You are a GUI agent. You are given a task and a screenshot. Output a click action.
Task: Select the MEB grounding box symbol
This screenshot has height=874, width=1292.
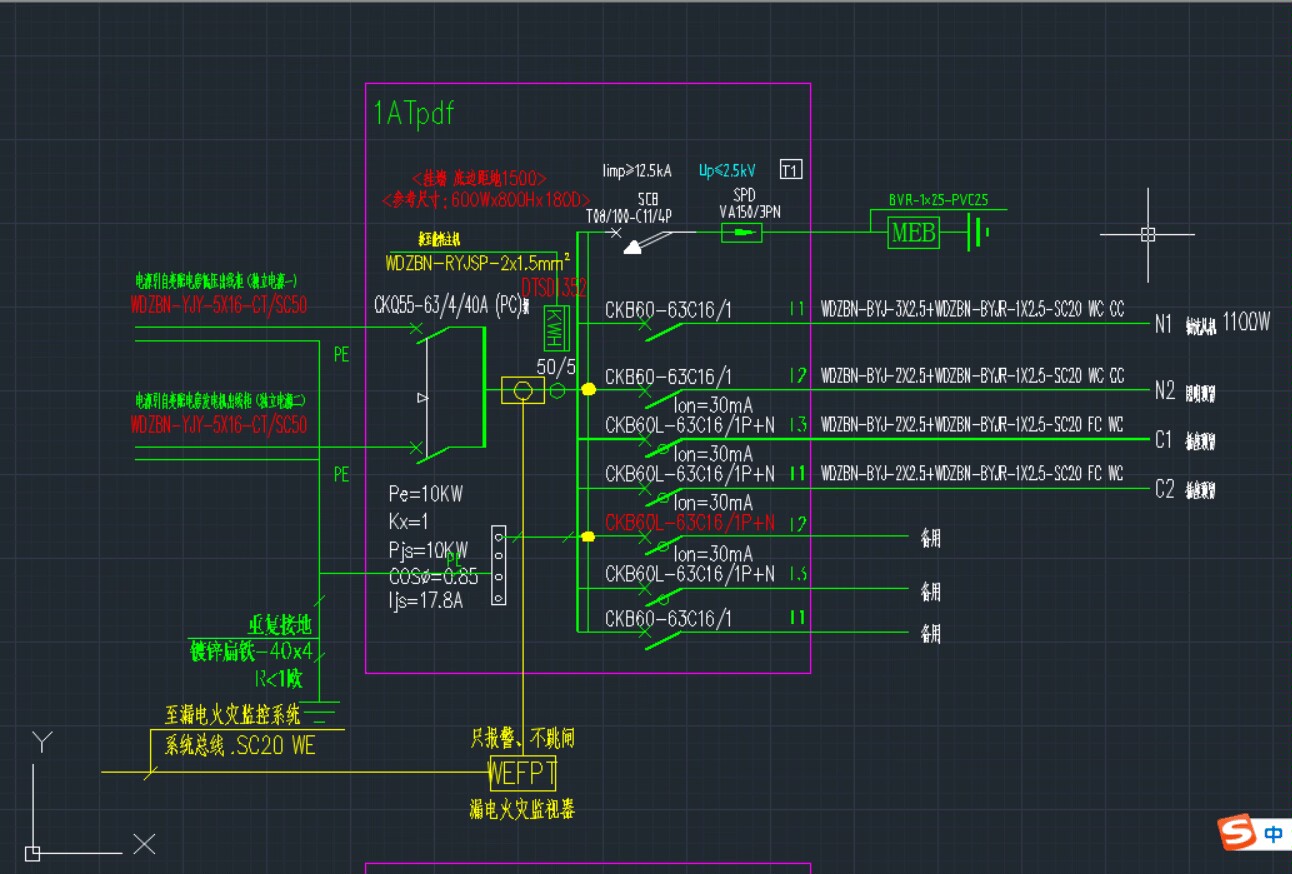(x=913, y=233)
